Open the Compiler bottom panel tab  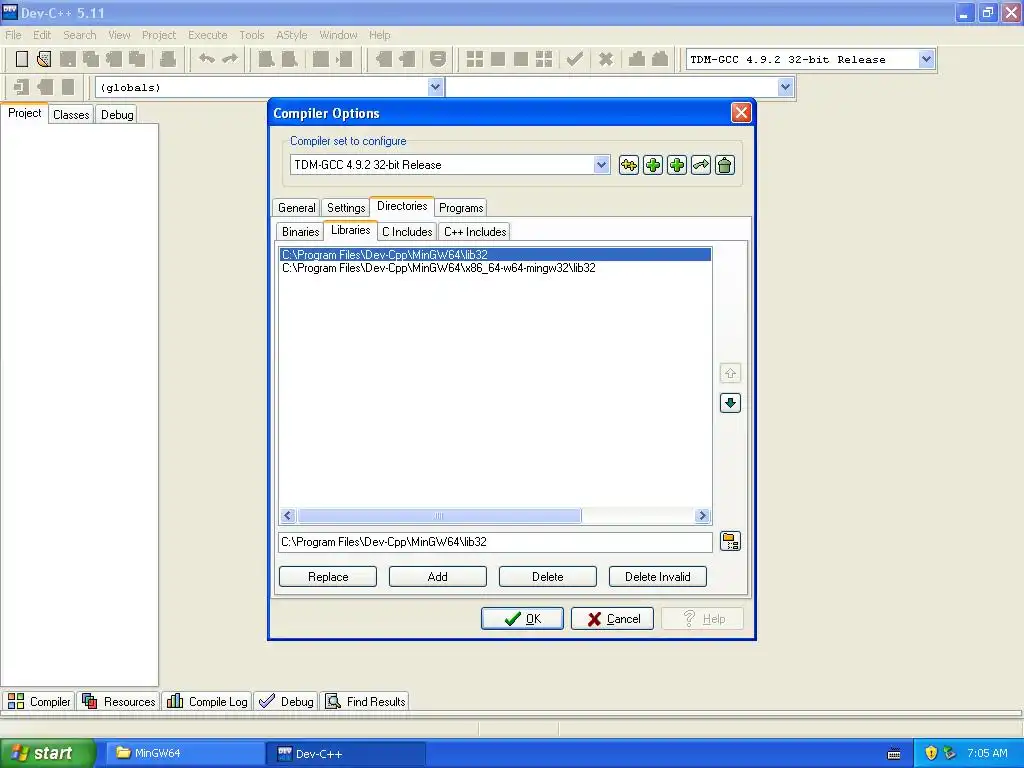click(39, 701)
